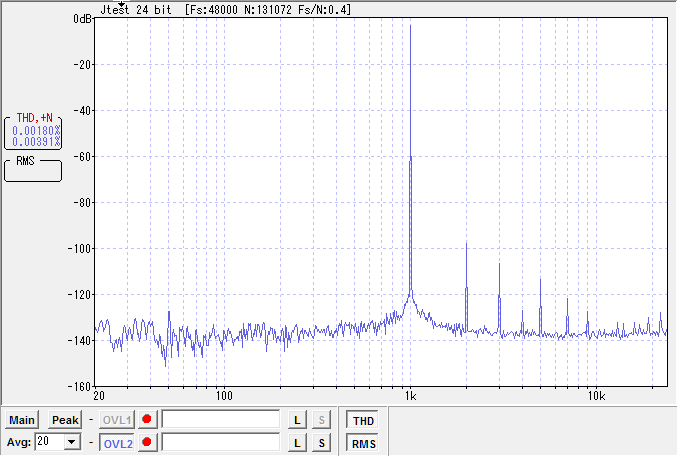Screen dimensions: 678x456
Task: Click the 1k frequency axis label
Action: click(410, 396)
